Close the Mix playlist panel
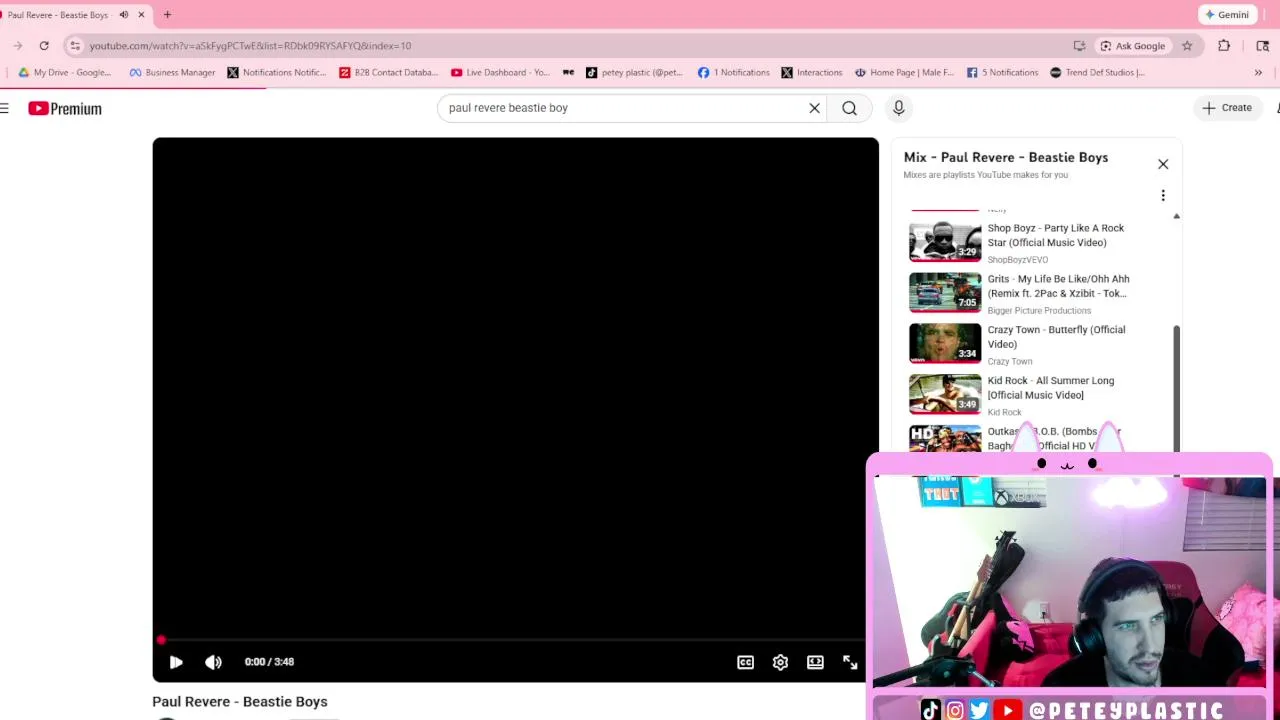This screenshot has height=720, width=1280. (1163, 164)
